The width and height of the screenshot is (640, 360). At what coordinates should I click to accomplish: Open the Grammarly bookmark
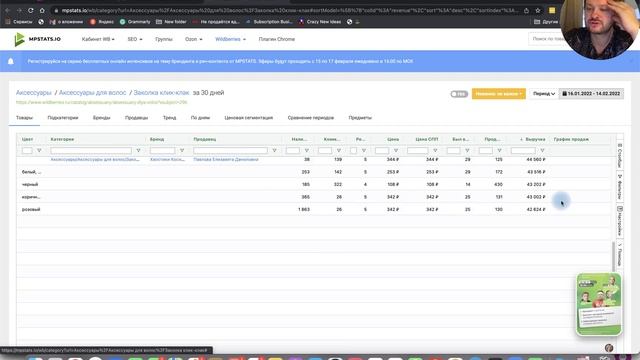[x=135, y=22]
